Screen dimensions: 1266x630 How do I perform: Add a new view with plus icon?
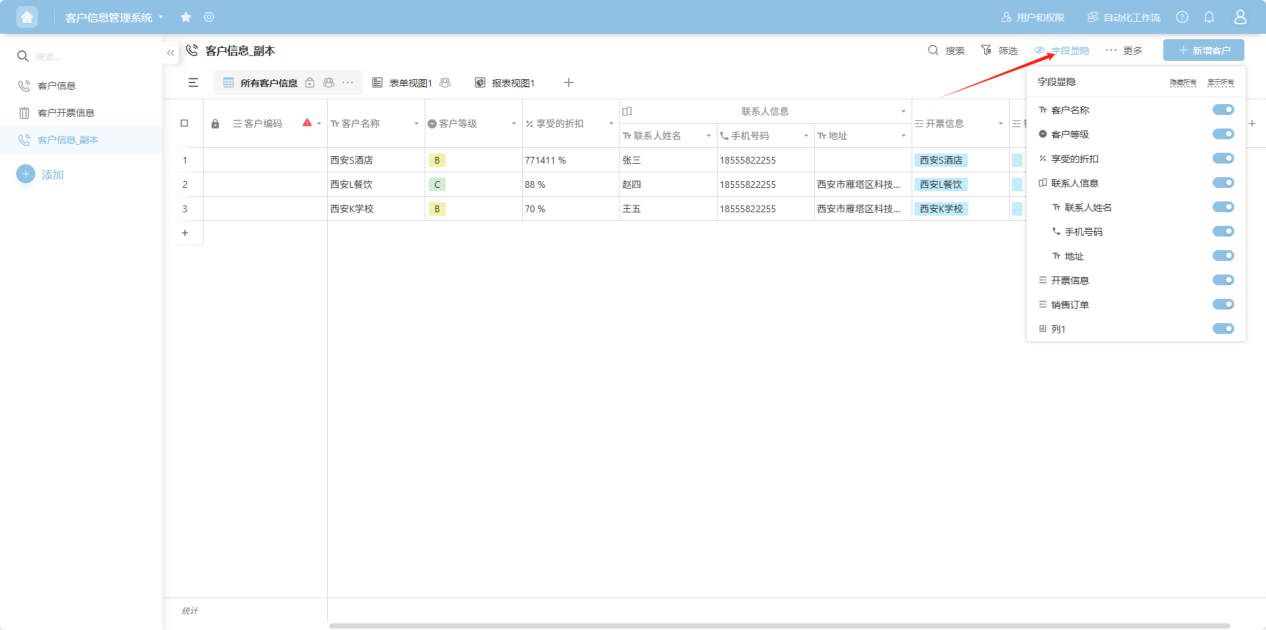pyautogui.click(x=568, y=83)
